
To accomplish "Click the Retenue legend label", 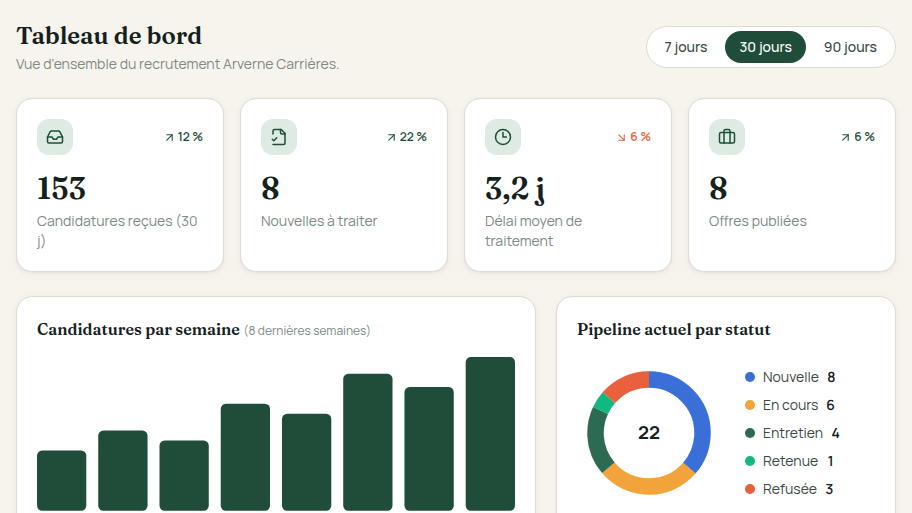I will (x=790, y=461).
